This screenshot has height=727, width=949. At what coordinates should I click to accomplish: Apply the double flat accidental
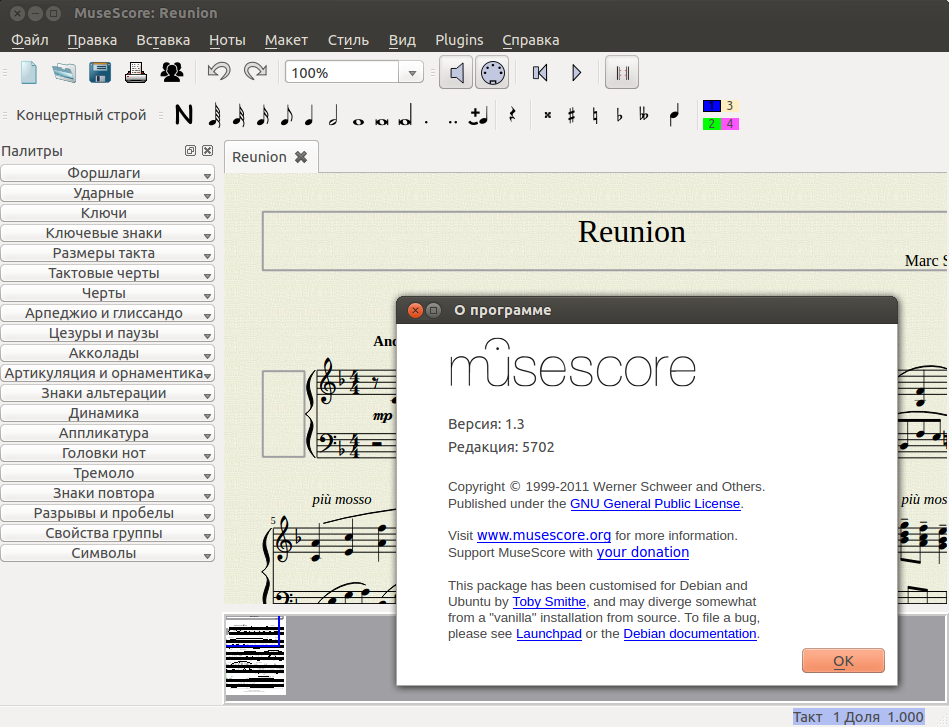(643, 114)
